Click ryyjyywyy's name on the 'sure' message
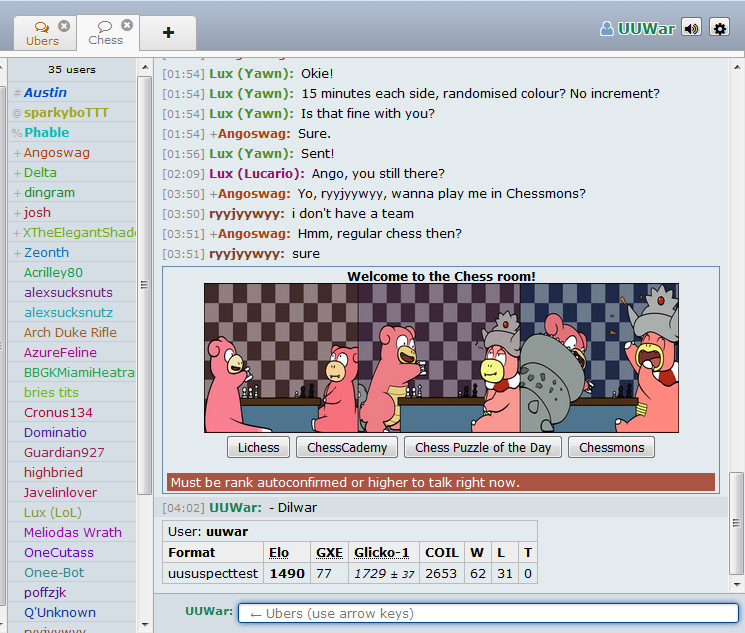This screenshot has height=633, width=745. [247, 254]
